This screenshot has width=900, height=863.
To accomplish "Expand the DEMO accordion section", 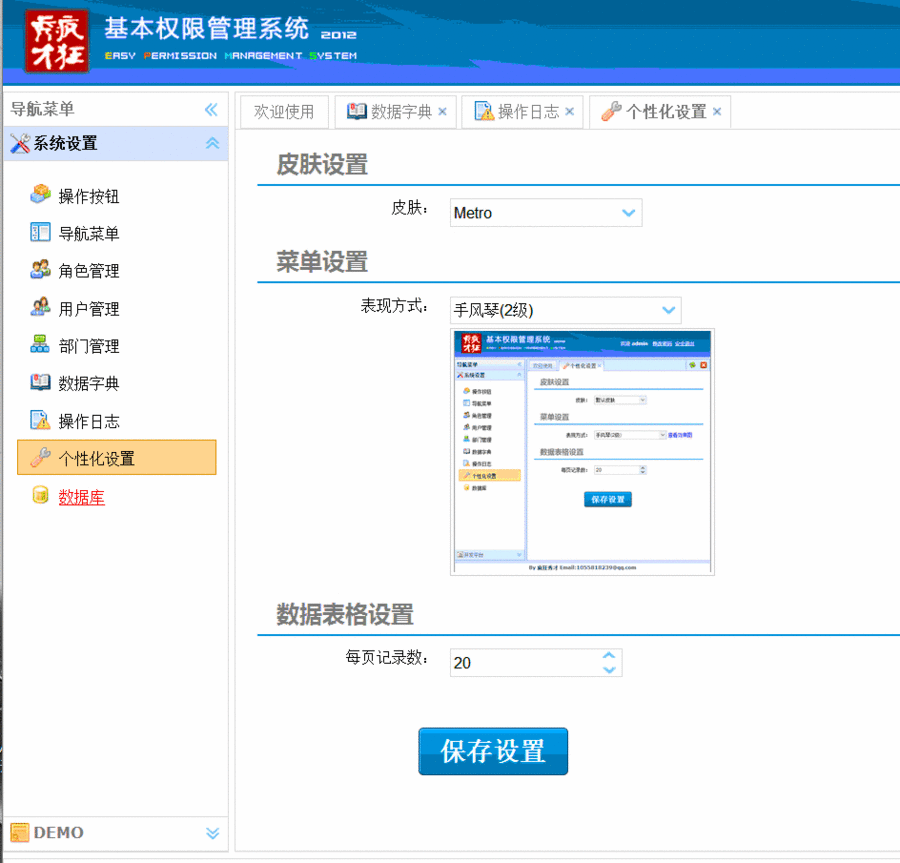I will 212,833.
